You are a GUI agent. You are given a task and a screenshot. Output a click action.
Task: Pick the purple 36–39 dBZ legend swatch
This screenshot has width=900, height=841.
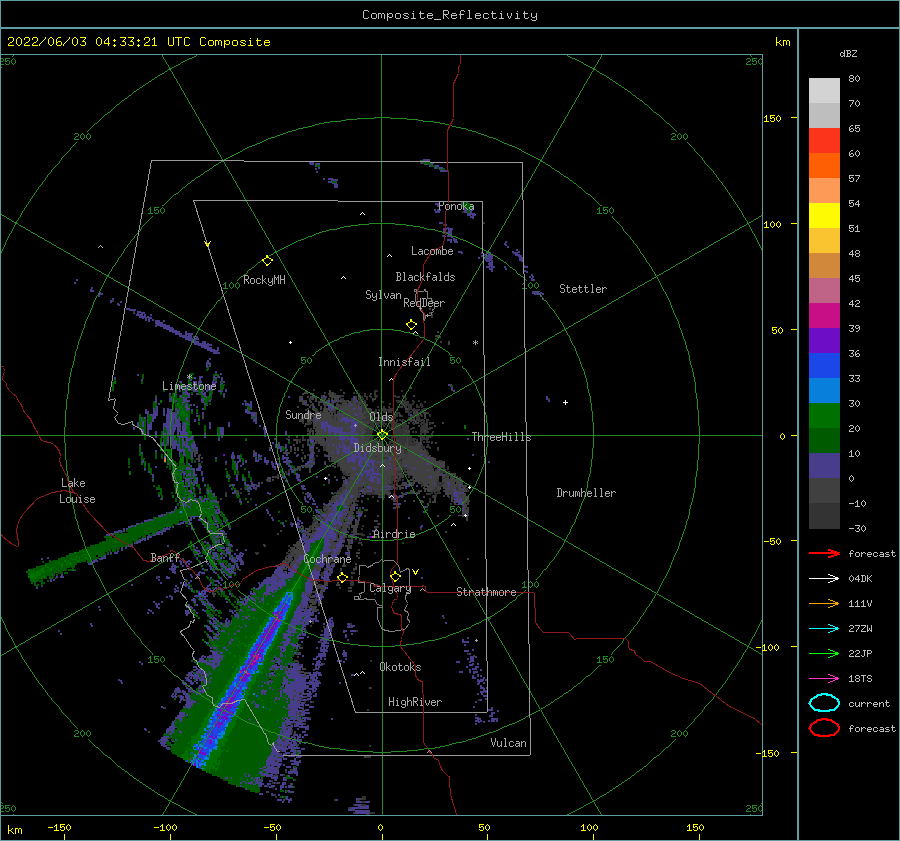coord(824,340)
